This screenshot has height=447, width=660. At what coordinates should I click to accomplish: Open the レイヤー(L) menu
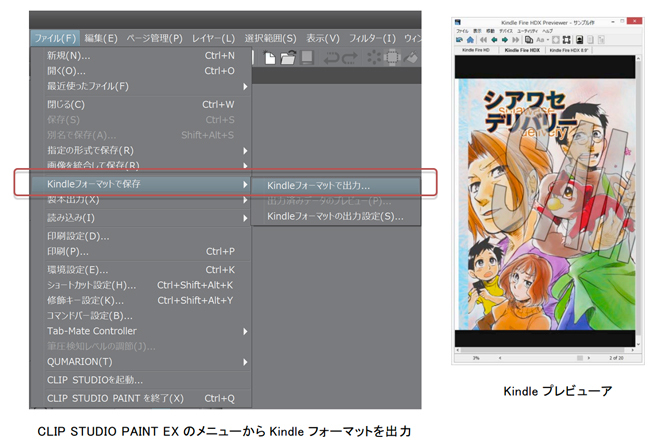coord(213,38)
